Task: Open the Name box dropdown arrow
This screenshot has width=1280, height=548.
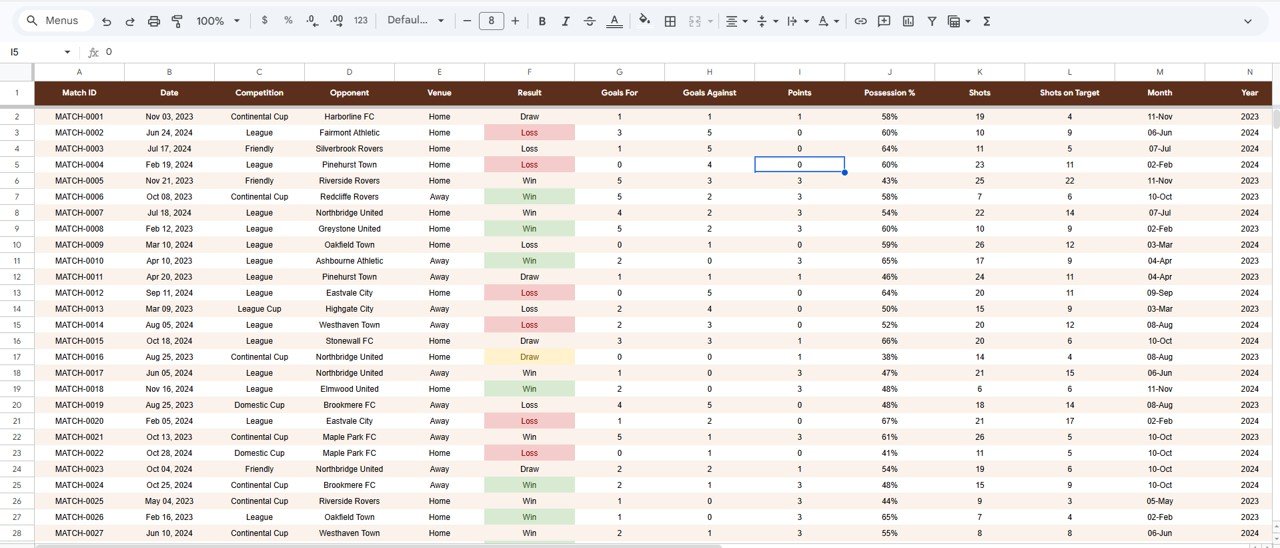Action: [x=67, y=52]
